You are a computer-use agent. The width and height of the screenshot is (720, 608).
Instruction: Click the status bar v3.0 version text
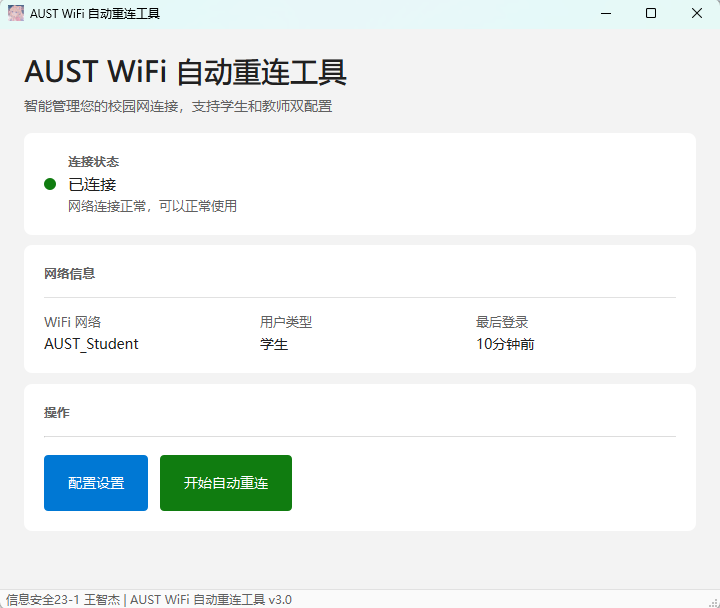pos(279,599)
